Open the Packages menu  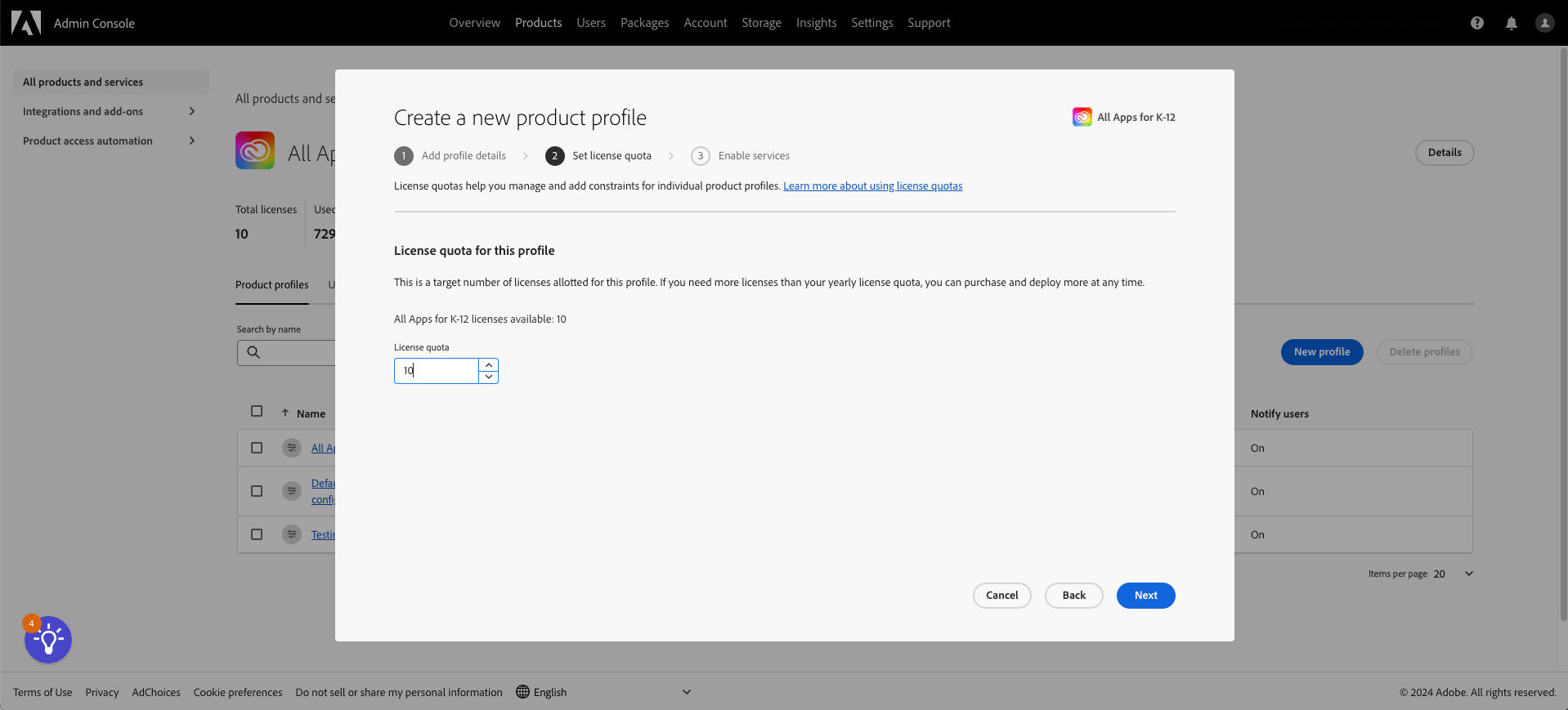[644, 23]
